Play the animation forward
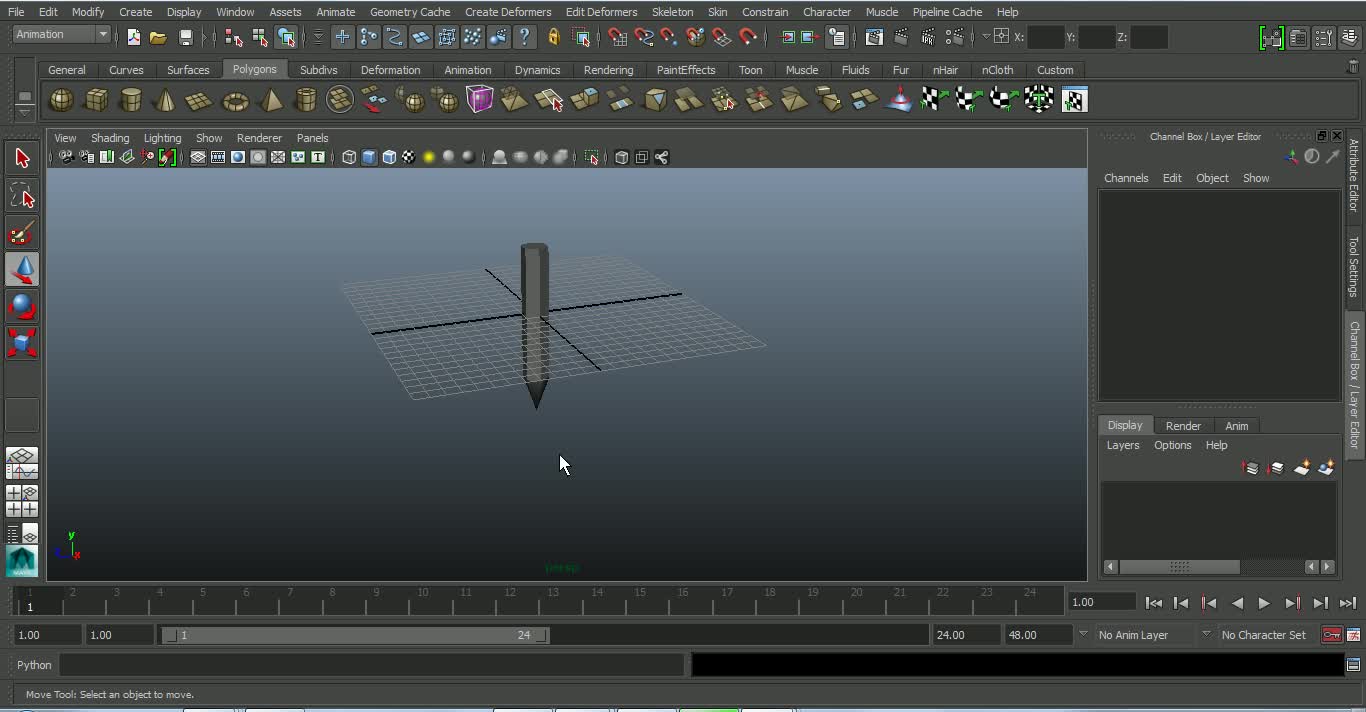 click(x=1264, y=603)
